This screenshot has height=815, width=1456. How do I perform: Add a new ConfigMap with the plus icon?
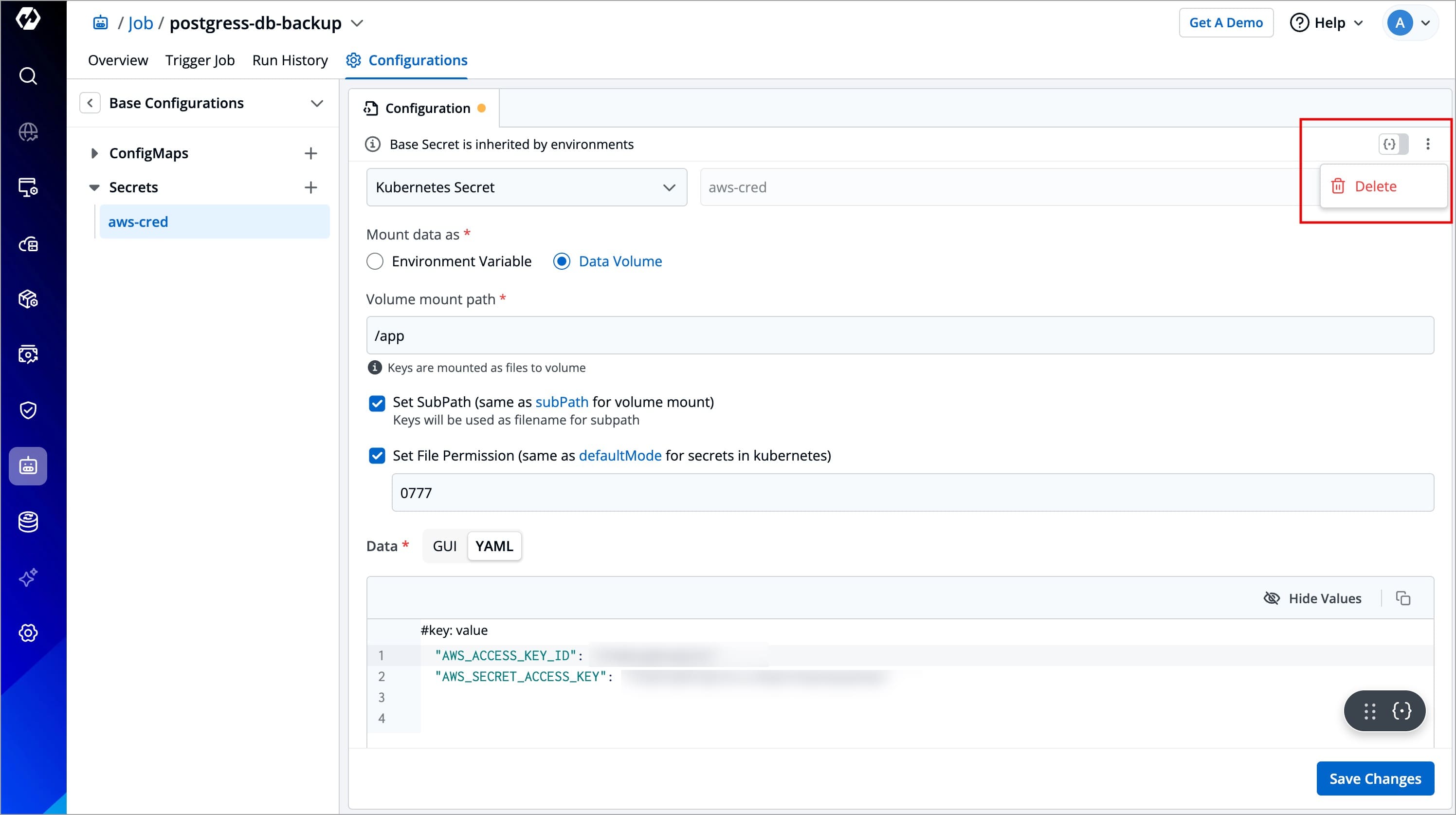[310, 153]
